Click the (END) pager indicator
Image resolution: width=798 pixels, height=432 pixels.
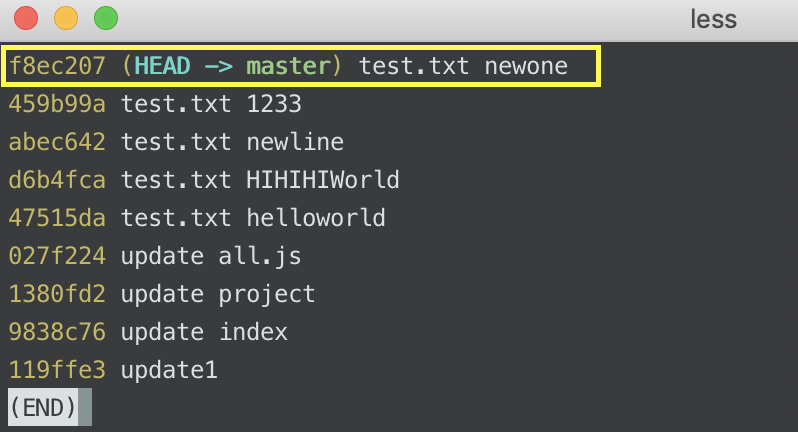(43, 407)
